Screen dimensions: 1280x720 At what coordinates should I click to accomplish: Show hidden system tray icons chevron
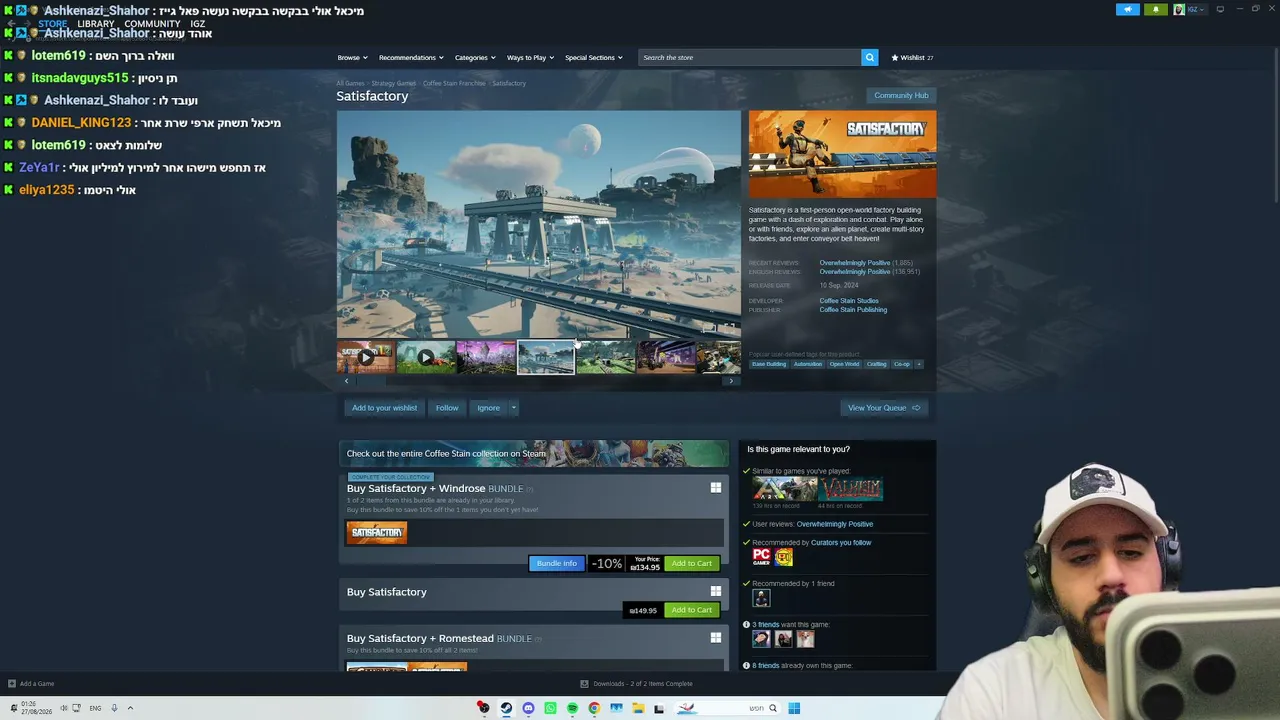(x=130, y=708)
